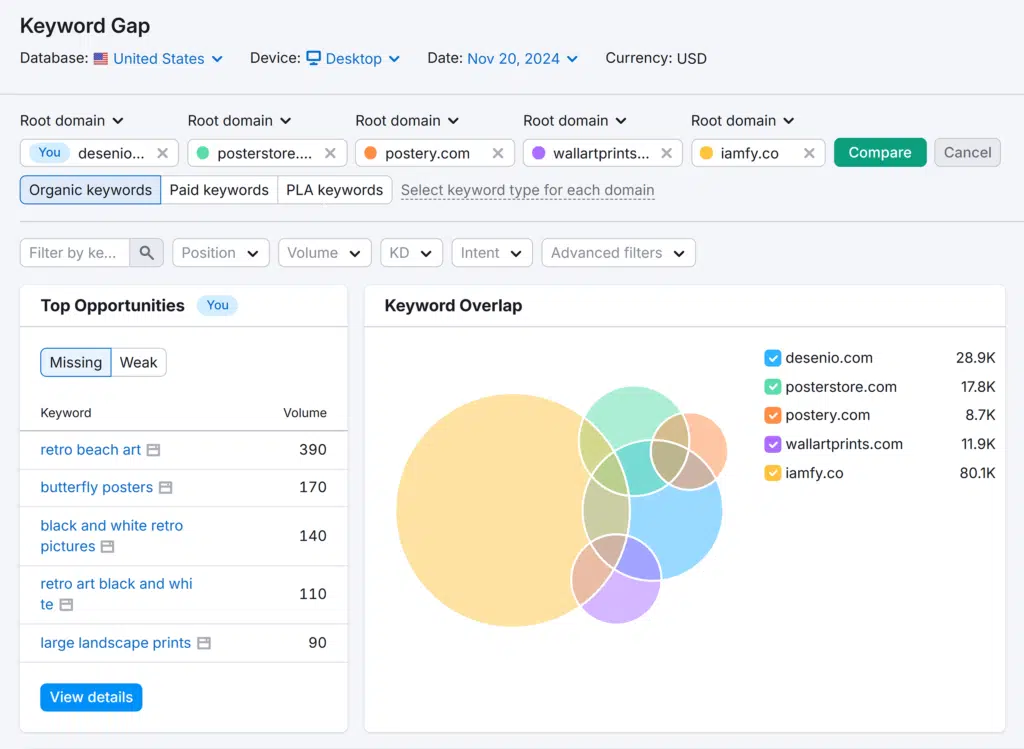Click the Filter by keyword input field
The image size is (1024, 749).
tap(74, 253)
